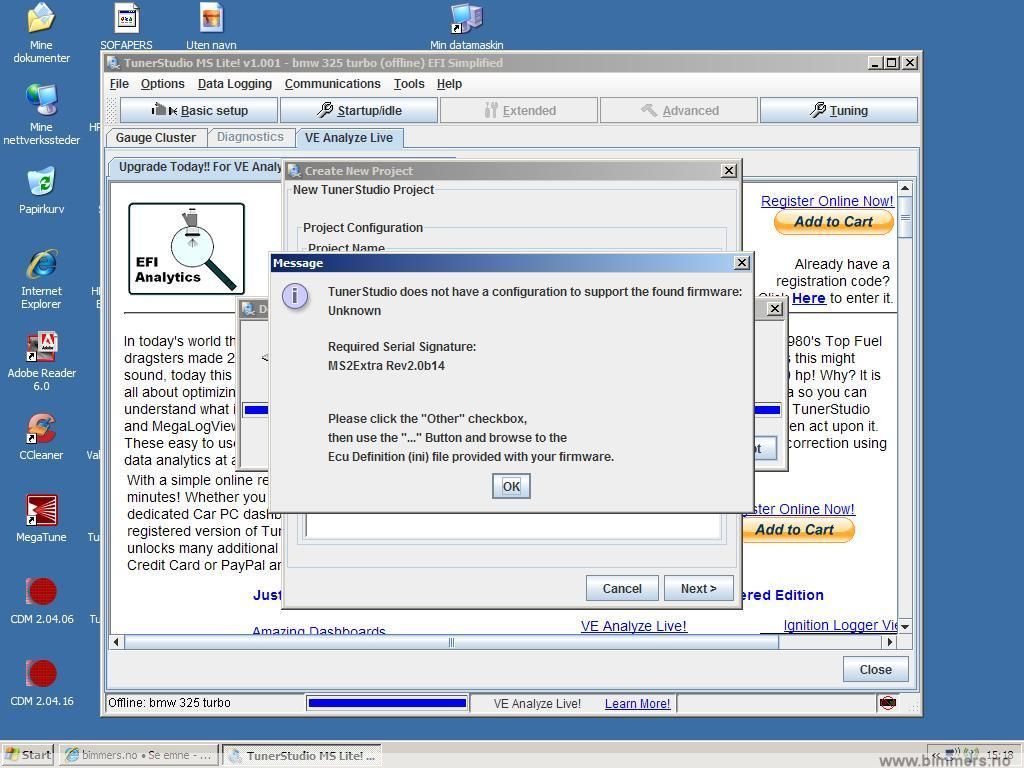Open the File menu
Viewport: 1024px width, 768px height.
119,84
